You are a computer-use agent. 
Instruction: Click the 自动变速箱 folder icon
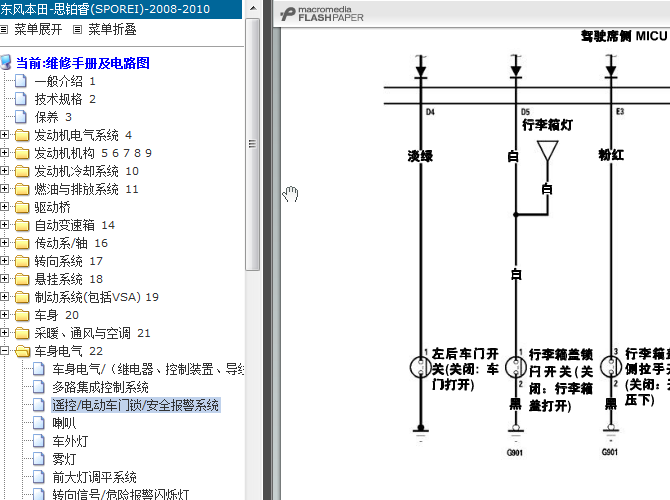coord(22,225)
